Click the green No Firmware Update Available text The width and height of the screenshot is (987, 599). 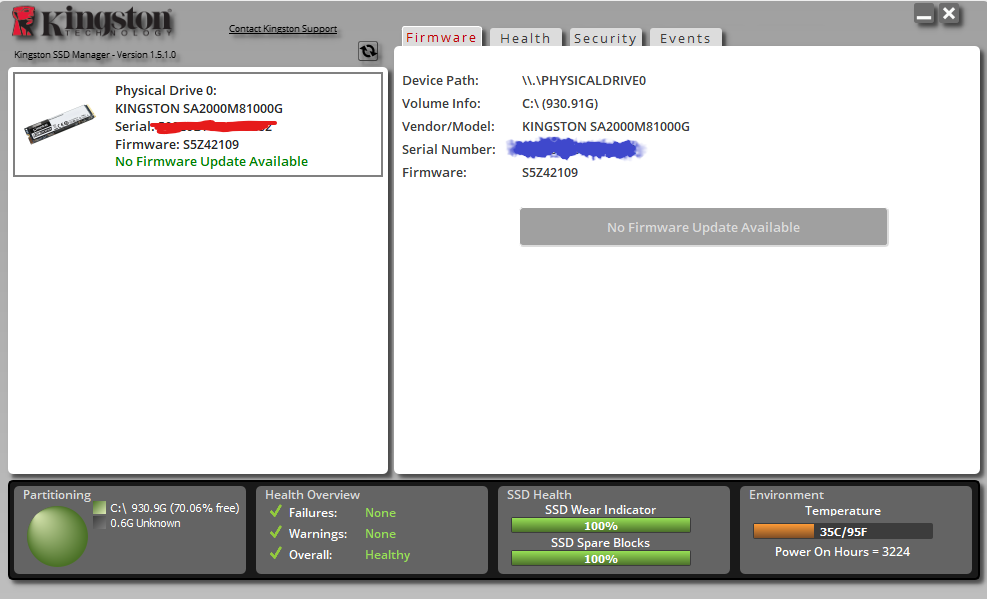[x=212, y=162]
